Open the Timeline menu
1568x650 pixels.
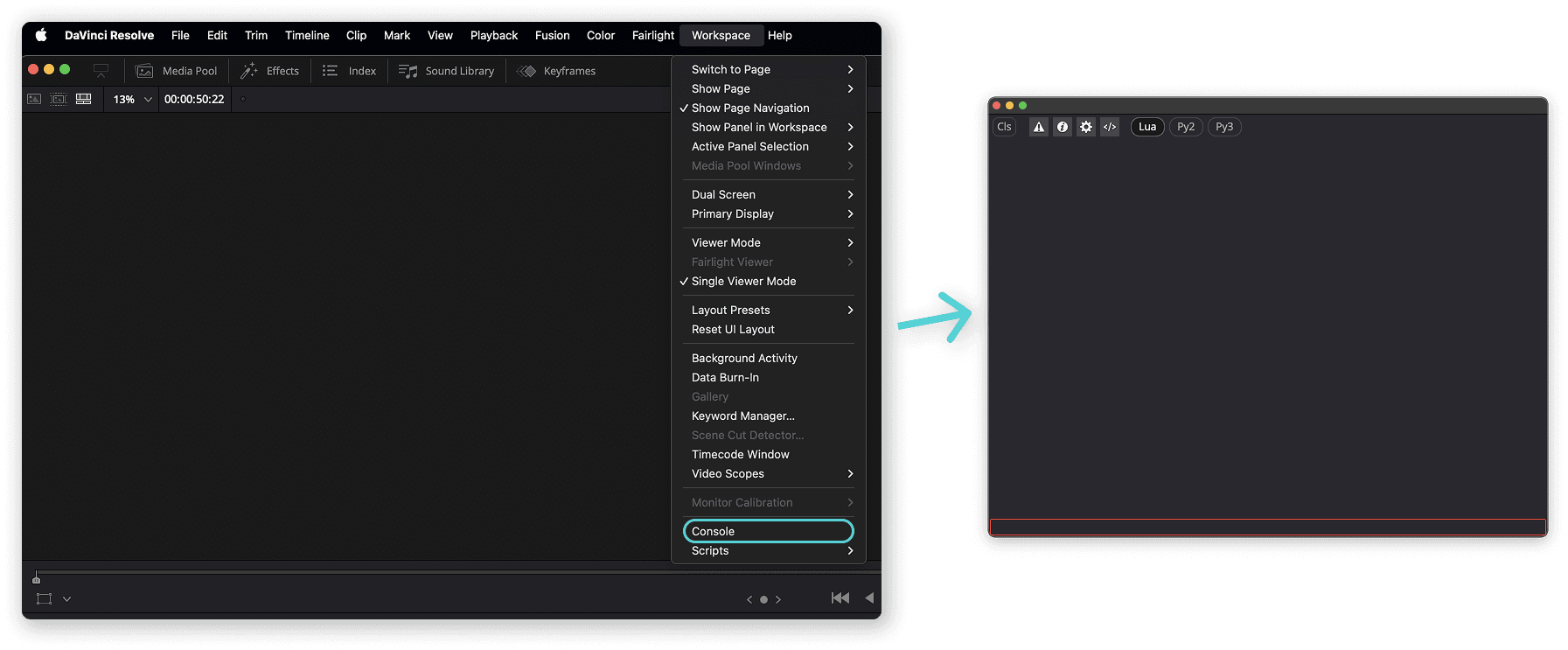[307, 35]
